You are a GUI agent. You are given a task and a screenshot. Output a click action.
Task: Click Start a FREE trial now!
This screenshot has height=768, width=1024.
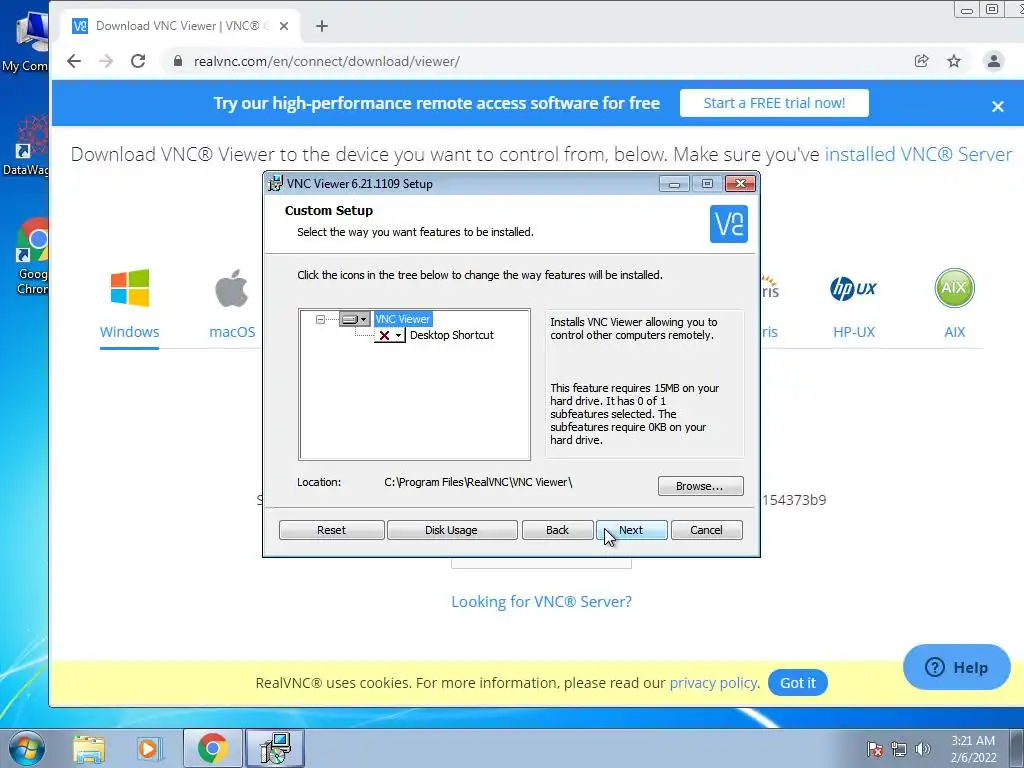tap(774, 103)
